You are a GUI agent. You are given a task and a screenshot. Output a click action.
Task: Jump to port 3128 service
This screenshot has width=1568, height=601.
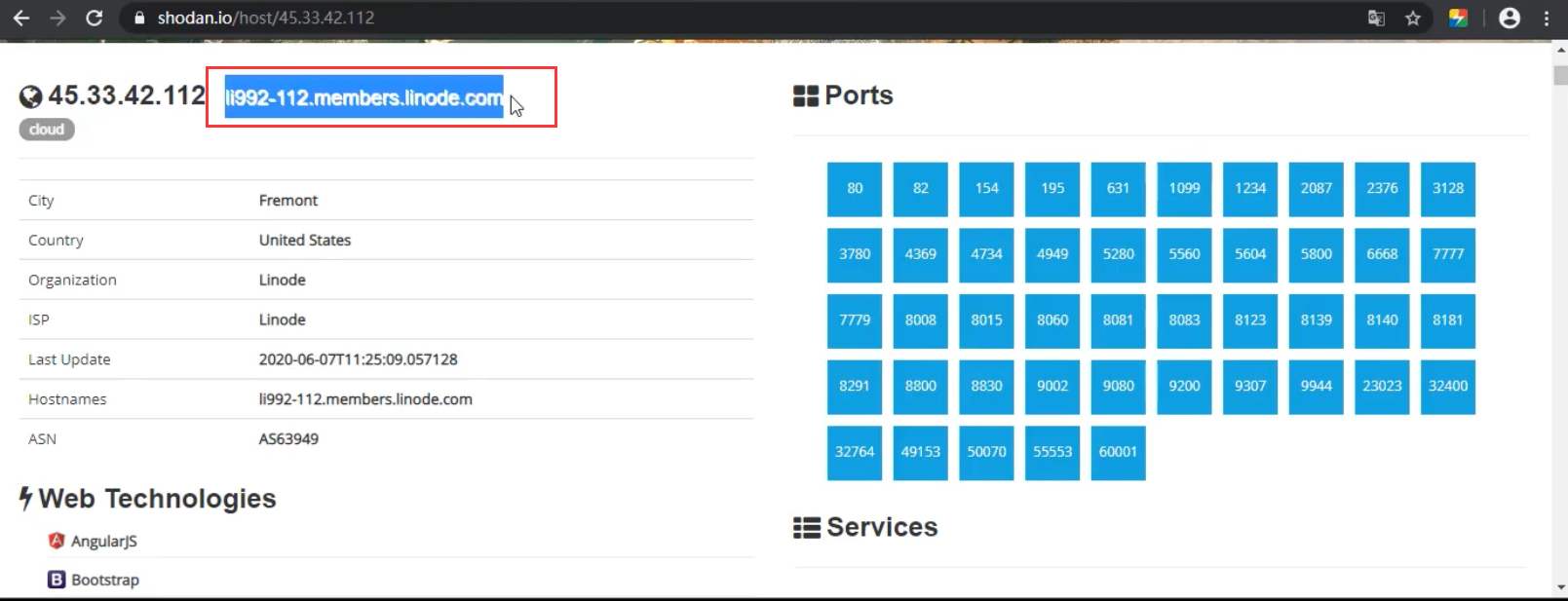[1447, 189]
